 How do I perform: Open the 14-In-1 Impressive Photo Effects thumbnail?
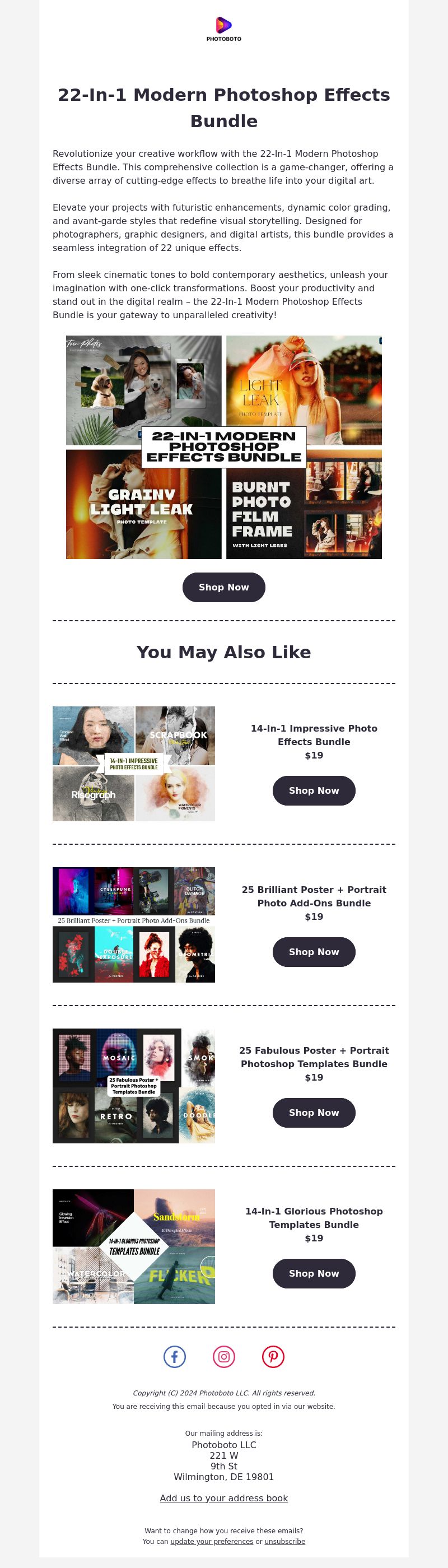(x=134, y=764)
